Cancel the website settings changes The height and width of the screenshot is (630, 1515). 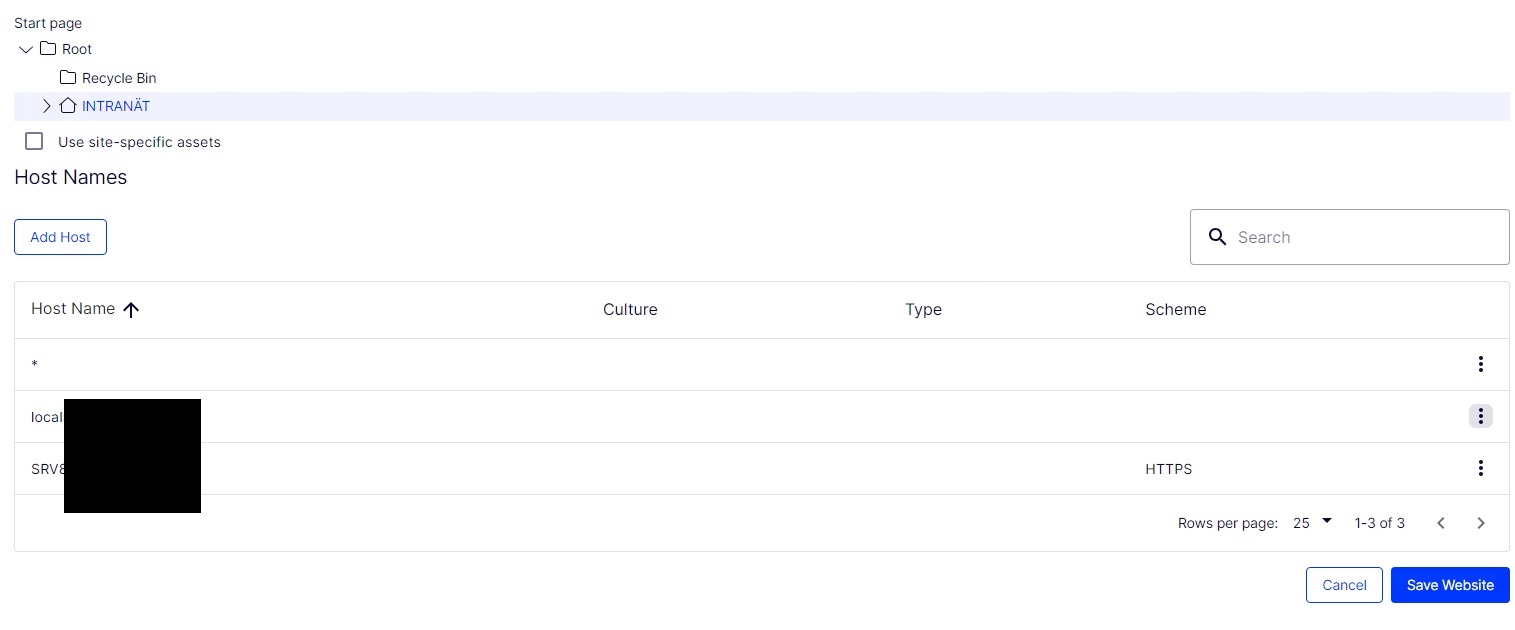[x=1343, y=585]
